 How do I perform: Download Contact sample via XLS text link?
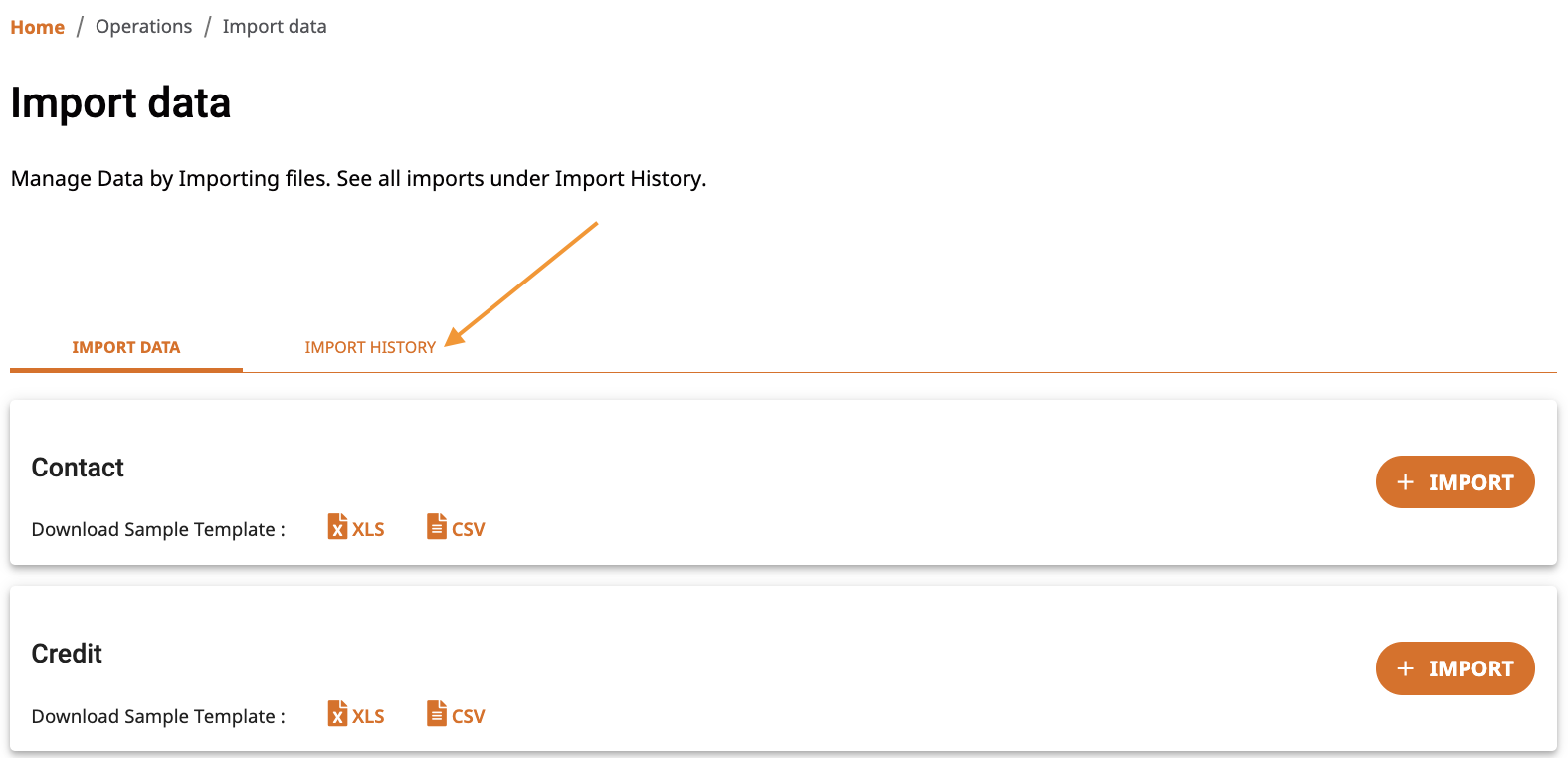click(x=368, y=530)
